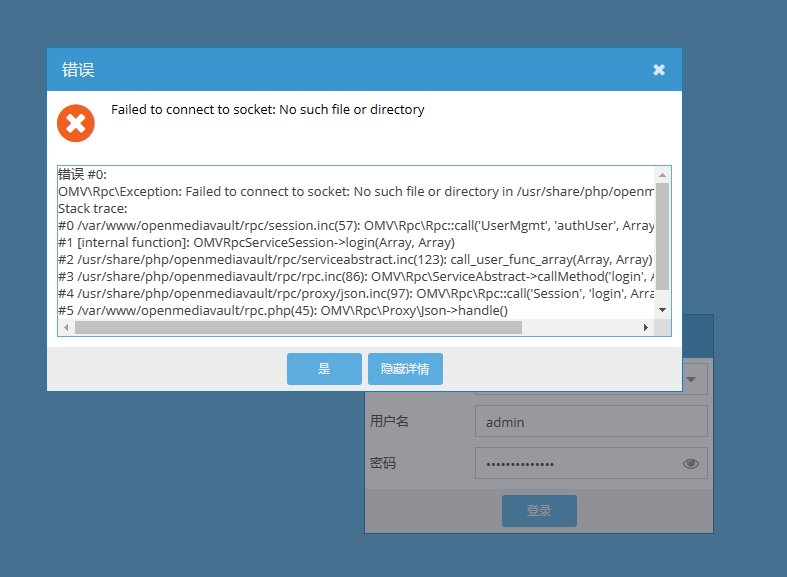This screenshot has height=577, width=787.
Task: Click the vertical scrollbar thumb in error details
Action: (x=663, y=236)
